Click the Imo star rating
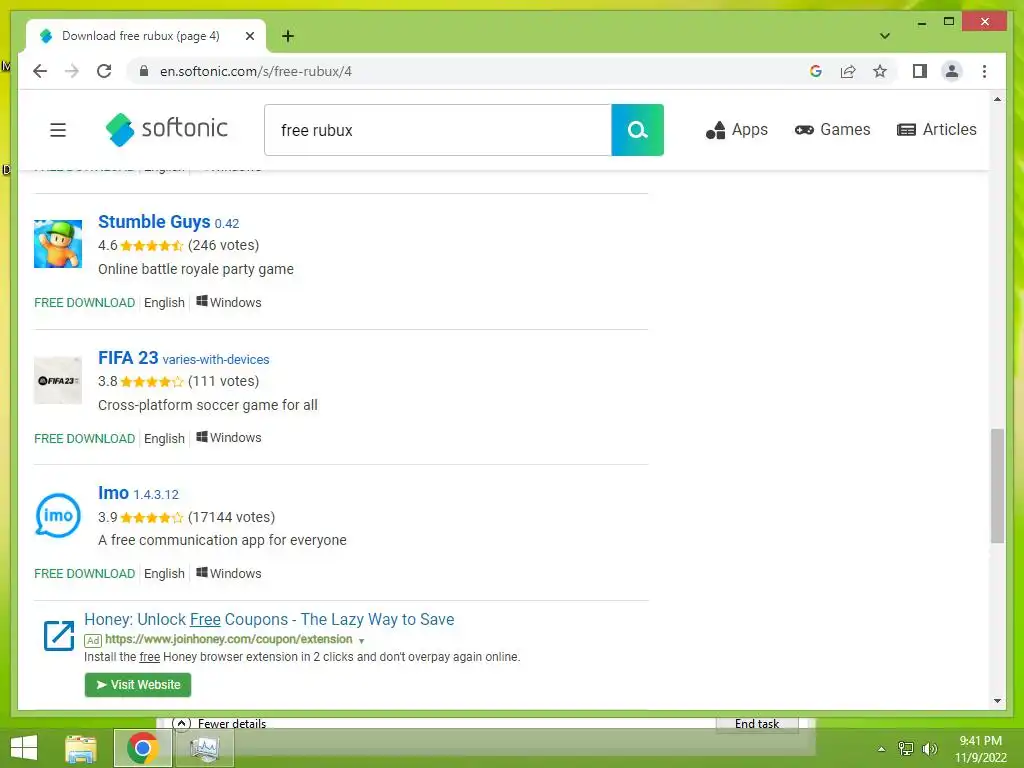Image resolution: width=1024 pixels, height=768 pixels. click(x=152, y=517)
